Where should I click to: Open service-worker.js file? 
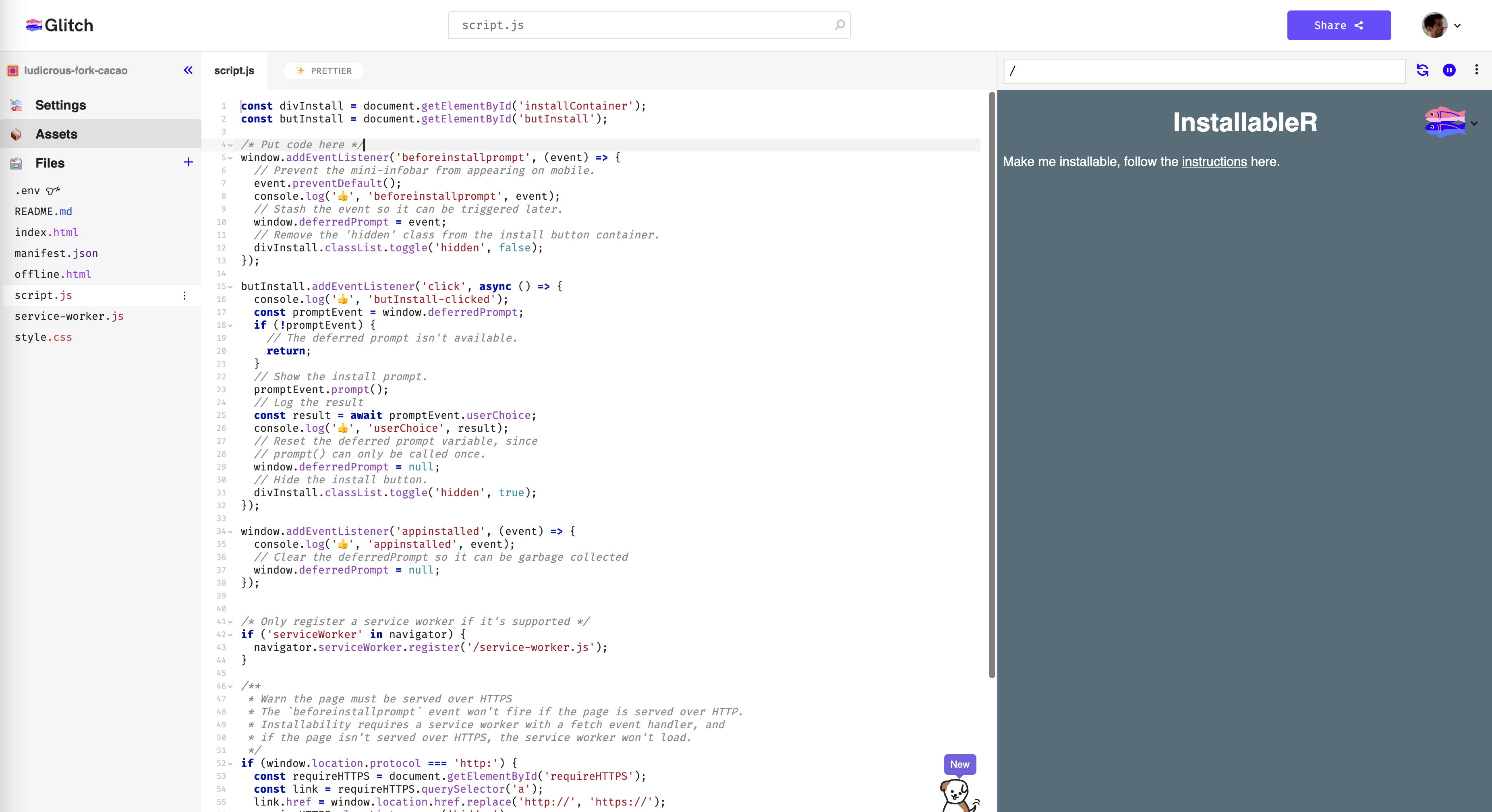[x=69, y=316]
